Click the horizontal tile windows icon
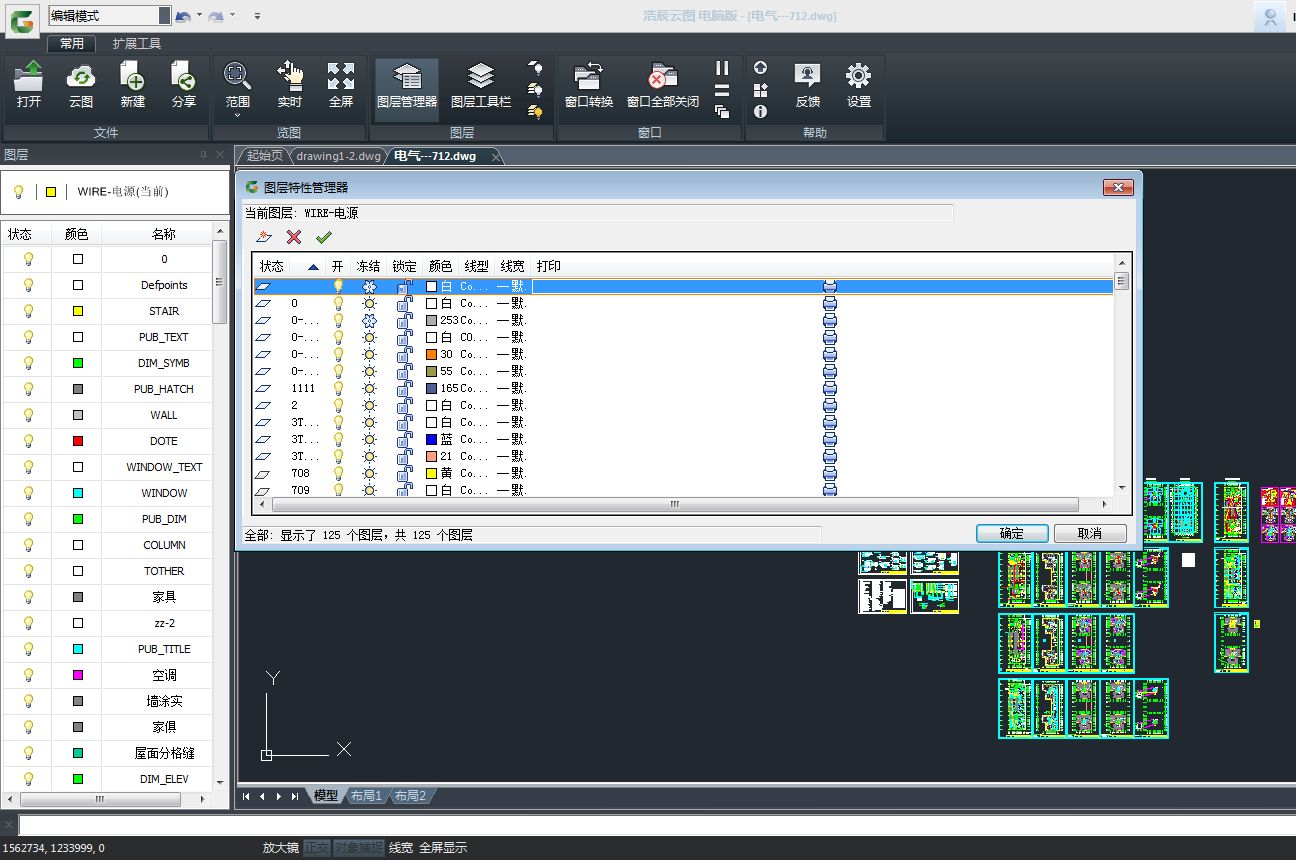The image size is (1296, 860). tap(722, 90)
